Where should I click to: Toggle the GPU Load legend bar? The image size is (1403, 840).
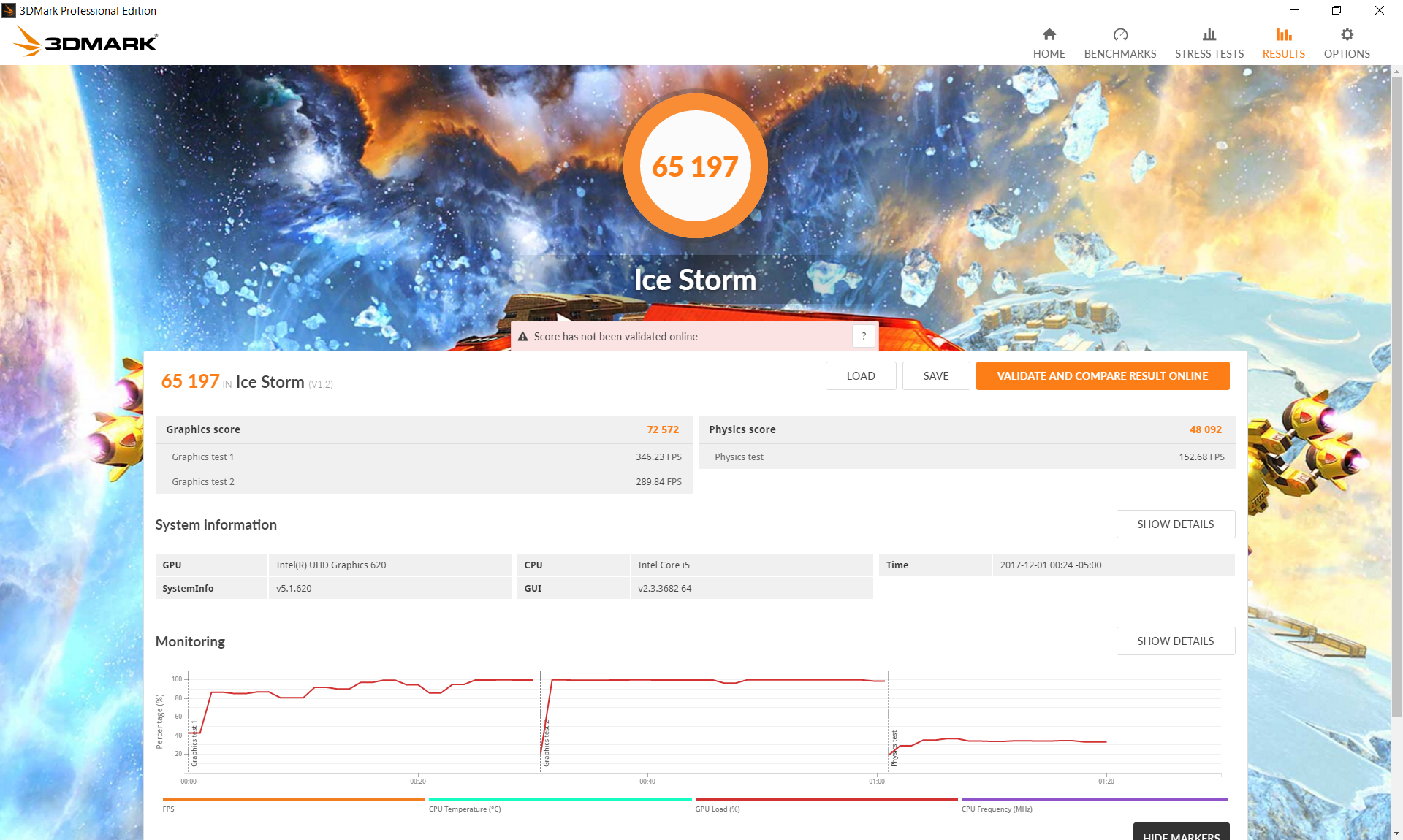click(826, 800)
